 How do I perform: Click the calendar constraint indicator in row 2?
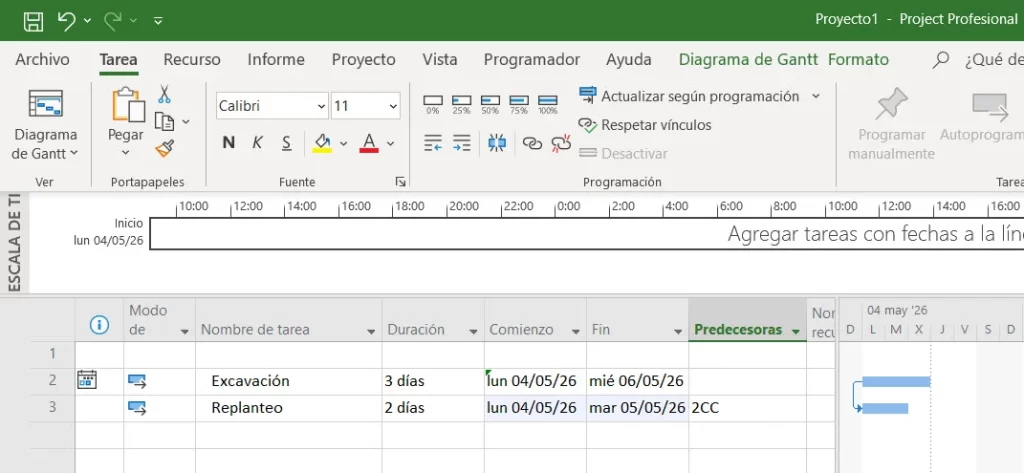point(87,380)
